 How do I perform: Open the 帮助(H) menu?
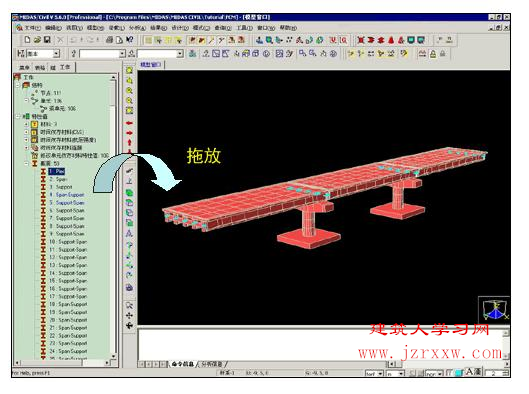[x=288, y=28]
